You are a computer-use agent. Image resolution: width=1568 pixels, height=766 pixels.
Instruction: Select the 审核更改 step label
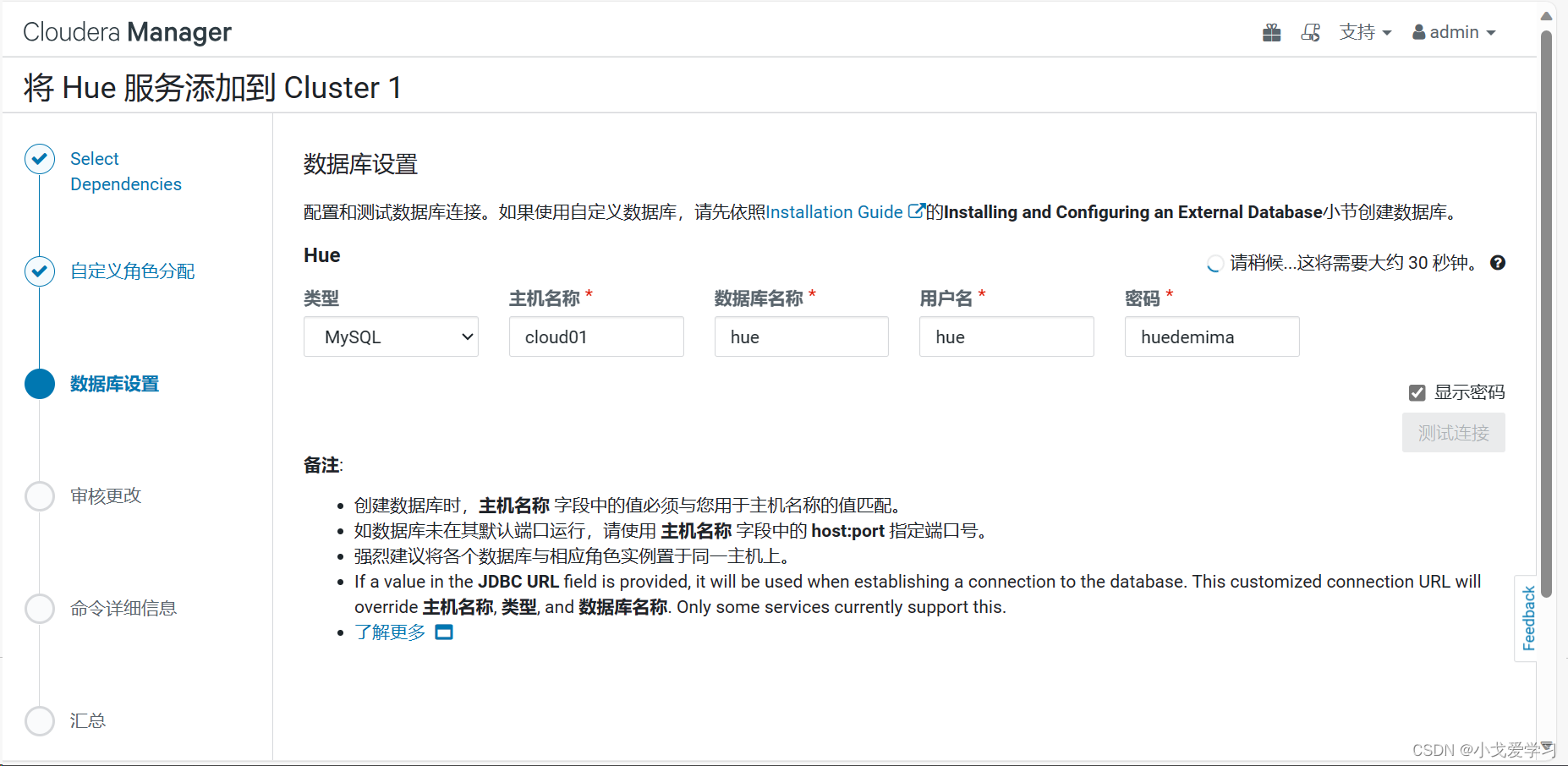pyautogui.click(x=106, y=496)
